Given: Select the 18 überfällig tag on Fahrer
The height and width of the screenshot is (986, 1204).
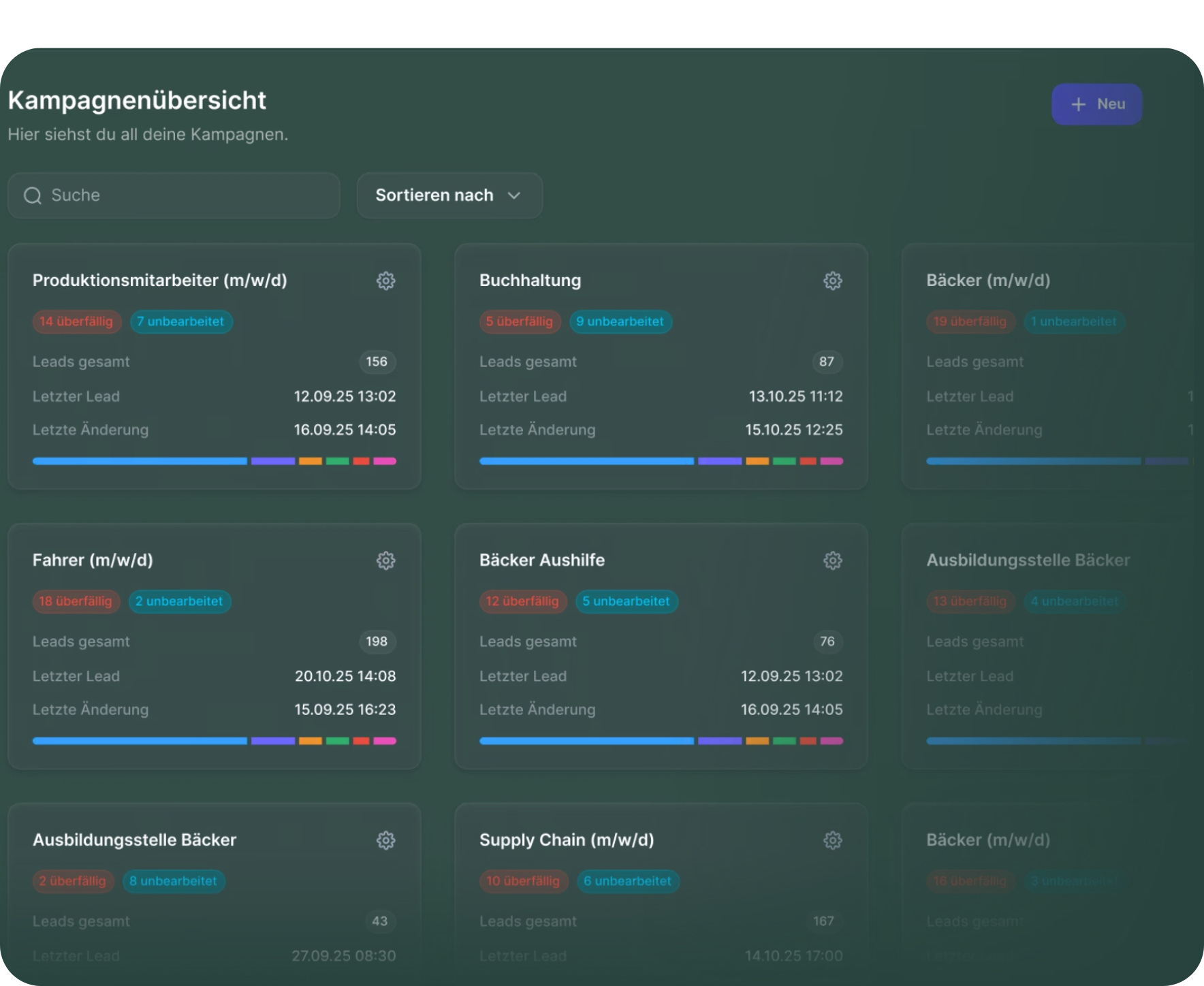Looking at the screenshot, I should tap(76, 601).
